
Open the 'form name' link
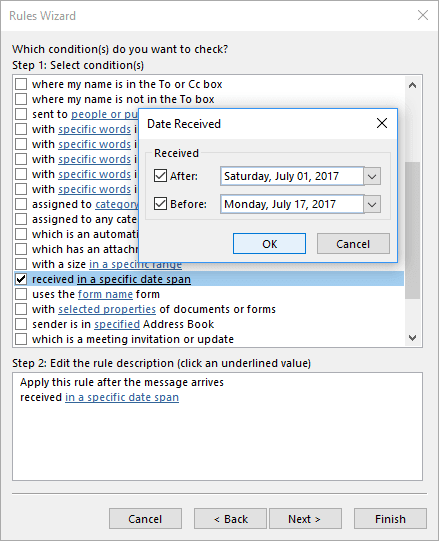[x=105, y=294]
